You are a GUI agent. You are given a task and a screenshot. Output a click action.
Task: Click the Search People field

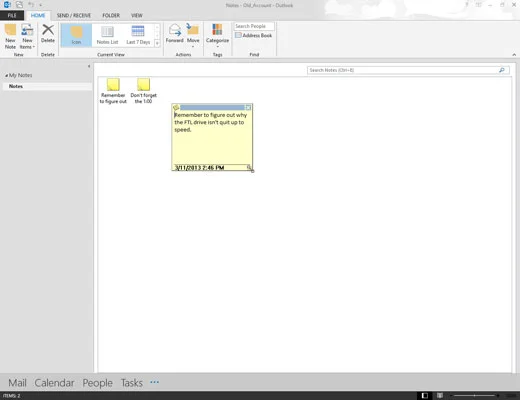coord(254,26)
